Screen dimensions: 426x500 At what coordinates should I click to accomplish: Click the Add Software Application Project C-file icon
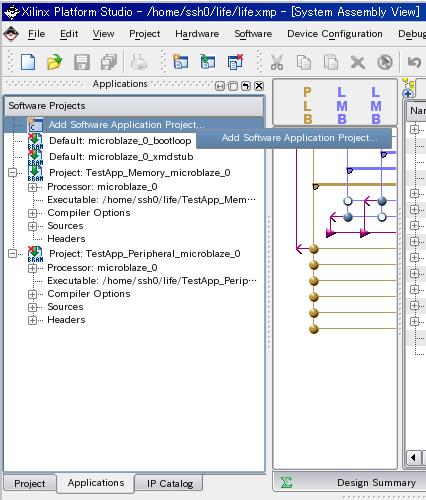click(35, 125)
